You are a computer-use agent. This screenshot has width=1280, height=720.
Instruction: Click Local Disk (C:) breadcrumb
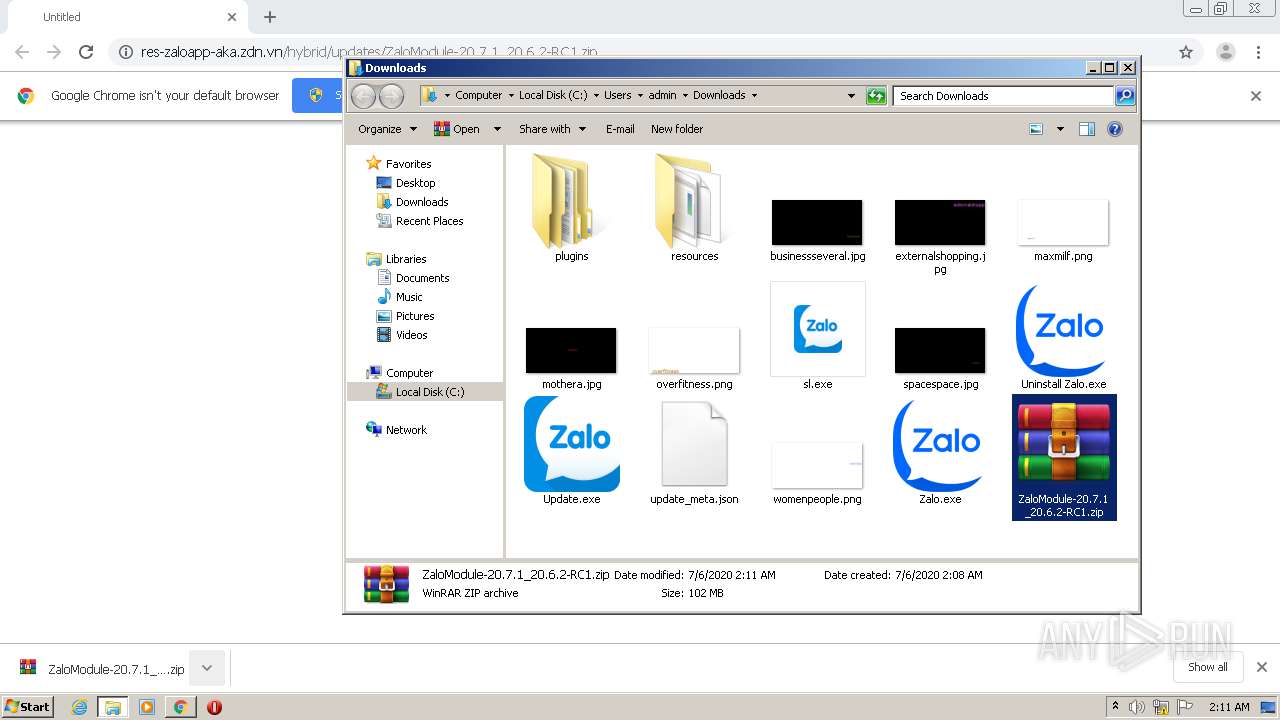[553, 96]
